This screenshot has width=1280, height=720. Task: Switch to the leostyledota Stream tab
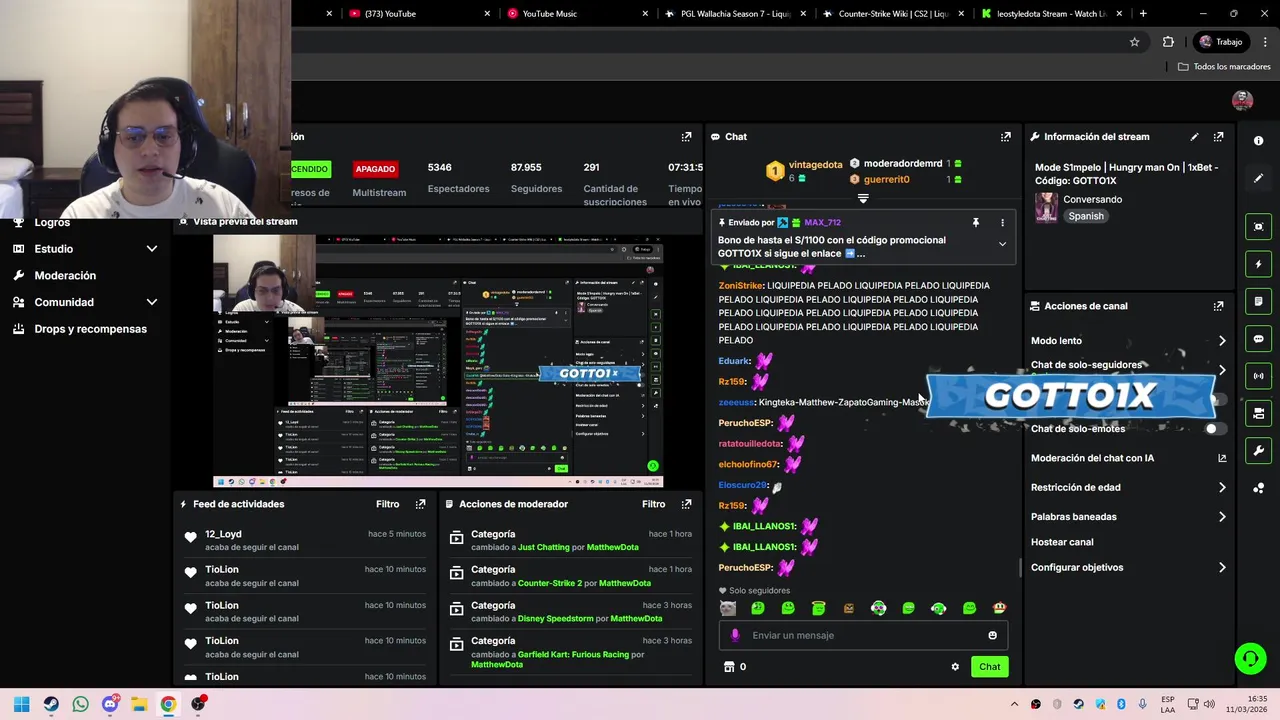[1052, 14]
